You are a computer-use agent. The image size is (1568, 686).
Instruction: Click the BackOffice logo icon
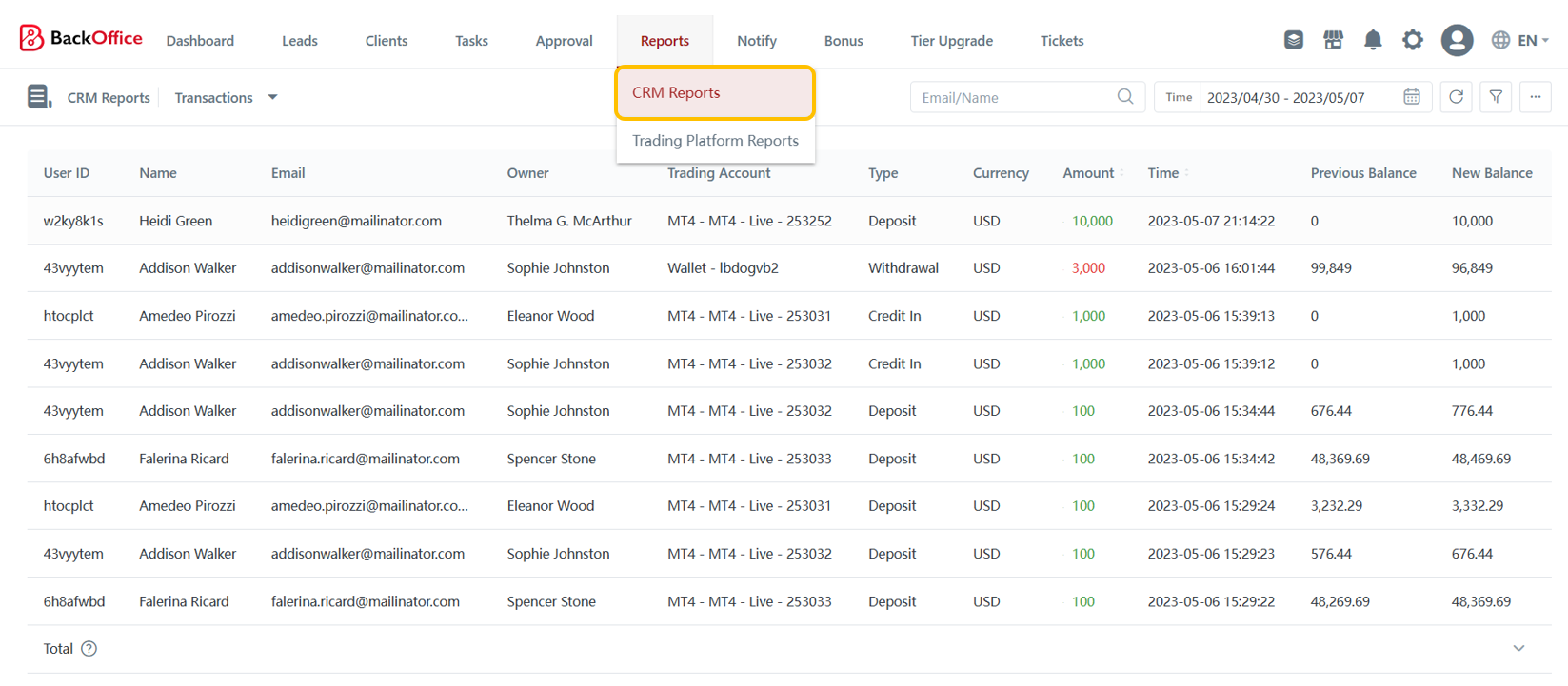coord(31,38)
